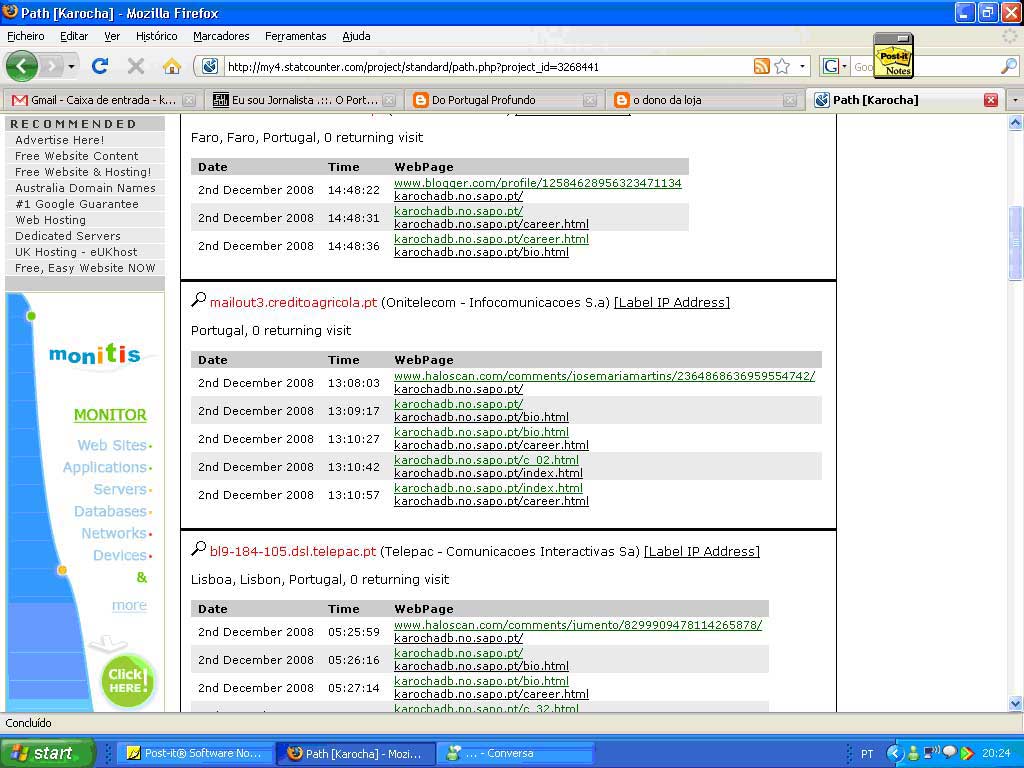Click magnifier icon beside mailout3.creditoagricola.pt
The width and height of the screenshot is (1024, 768).
click(x=199, y=300)
